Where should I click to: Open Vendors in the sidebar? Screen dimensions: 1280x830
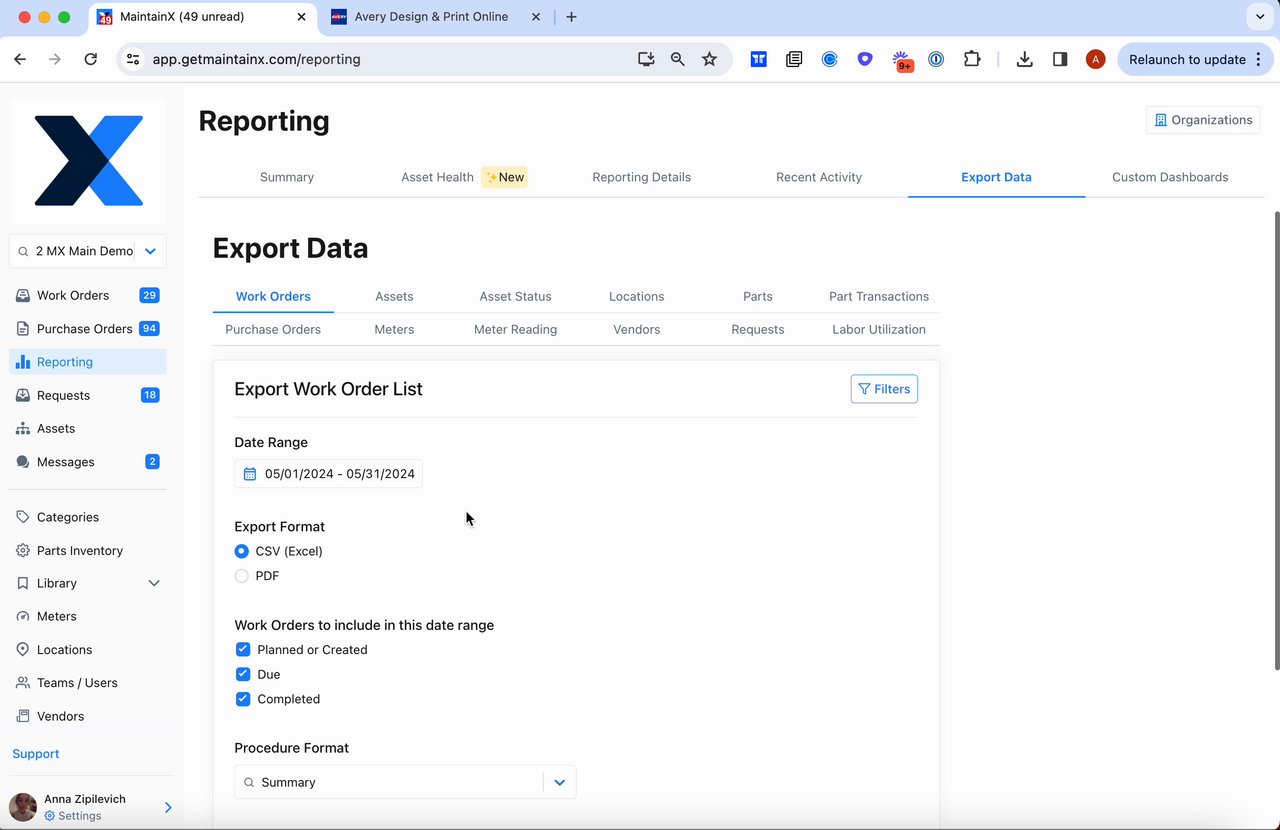(88, 716)
